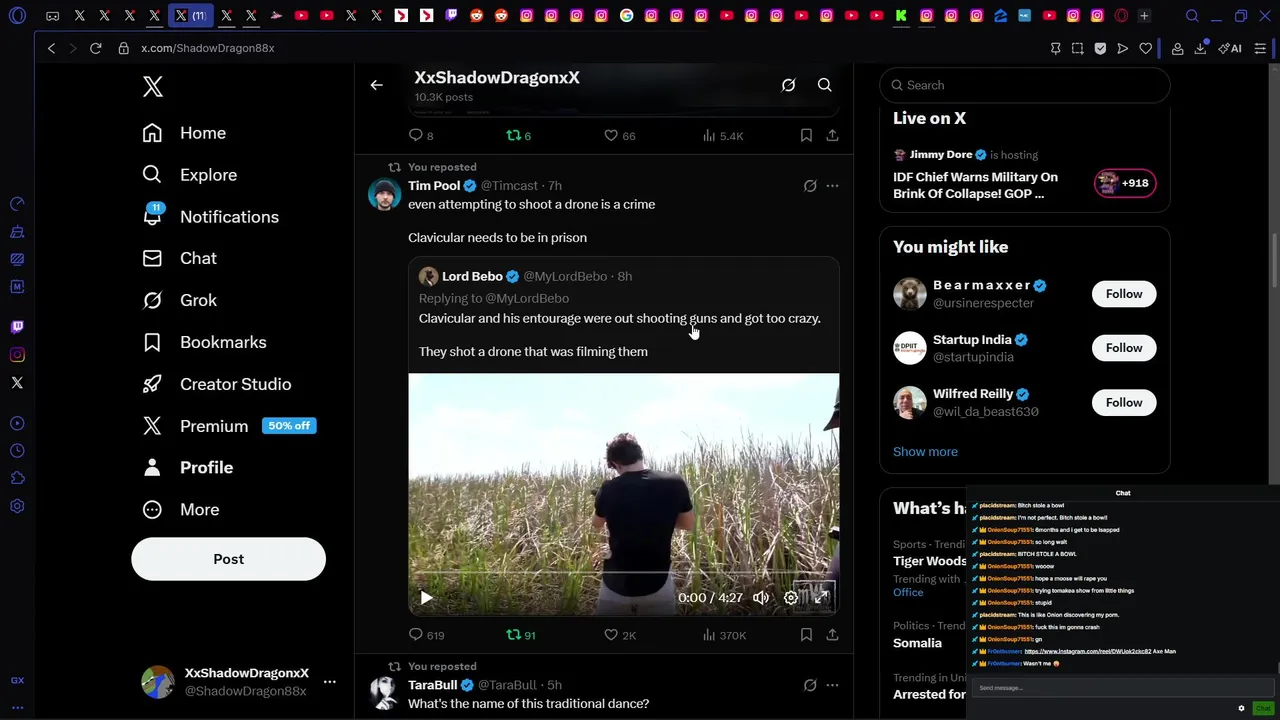This screenshot has height=720, width=1280.
Task: Open Explore in X navigation
Action: (189, 175)
